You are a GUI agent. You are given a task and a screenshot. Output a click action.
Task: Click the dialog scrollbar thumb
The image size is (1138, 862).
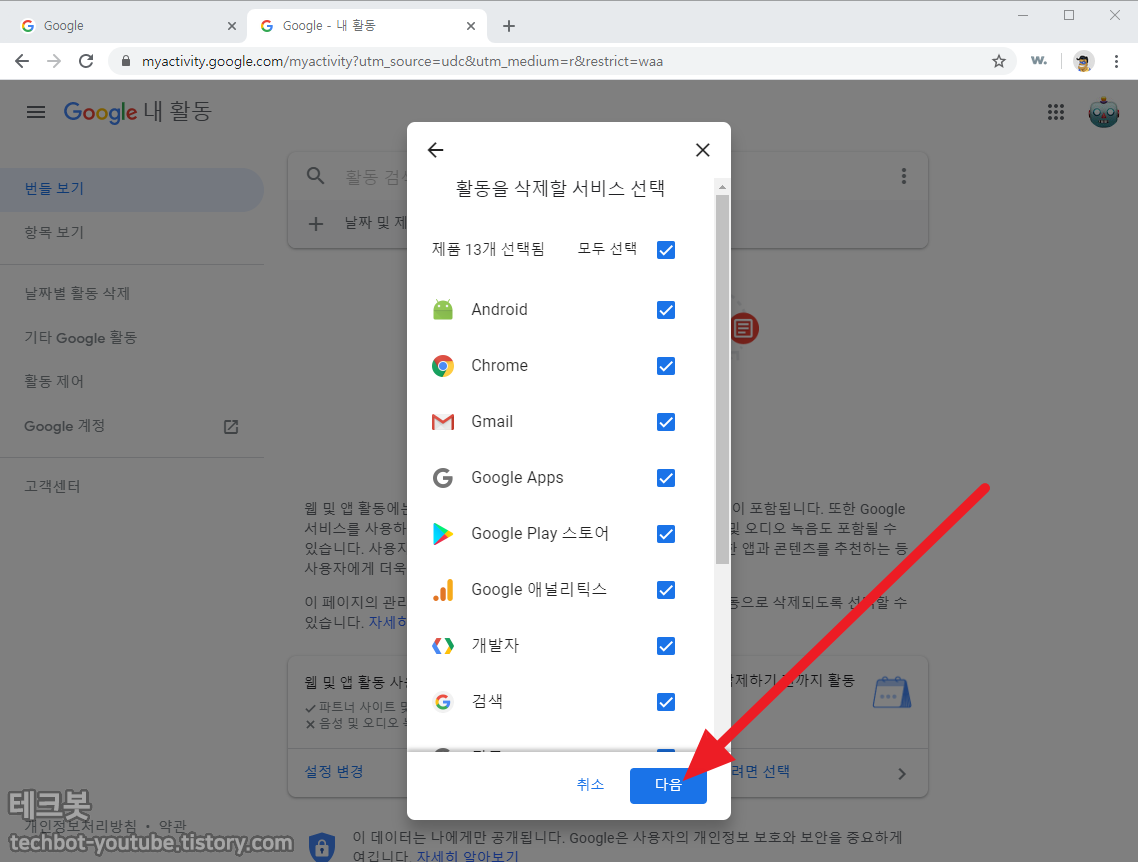(721, 379)
